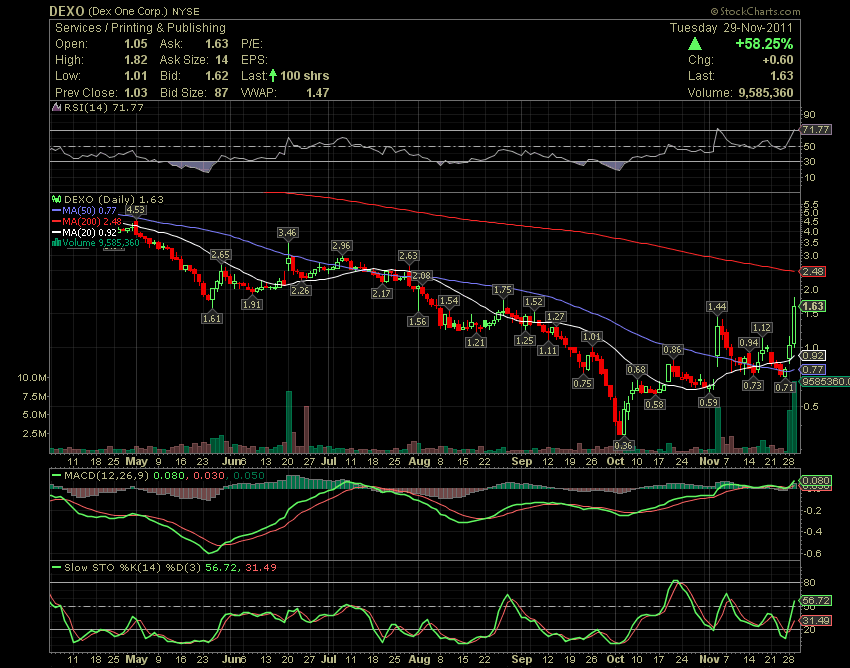The height and width of the screenshot is (668, 850).
Task: Click the 2.96 price peak label
Action: click(x=342, y=246)
